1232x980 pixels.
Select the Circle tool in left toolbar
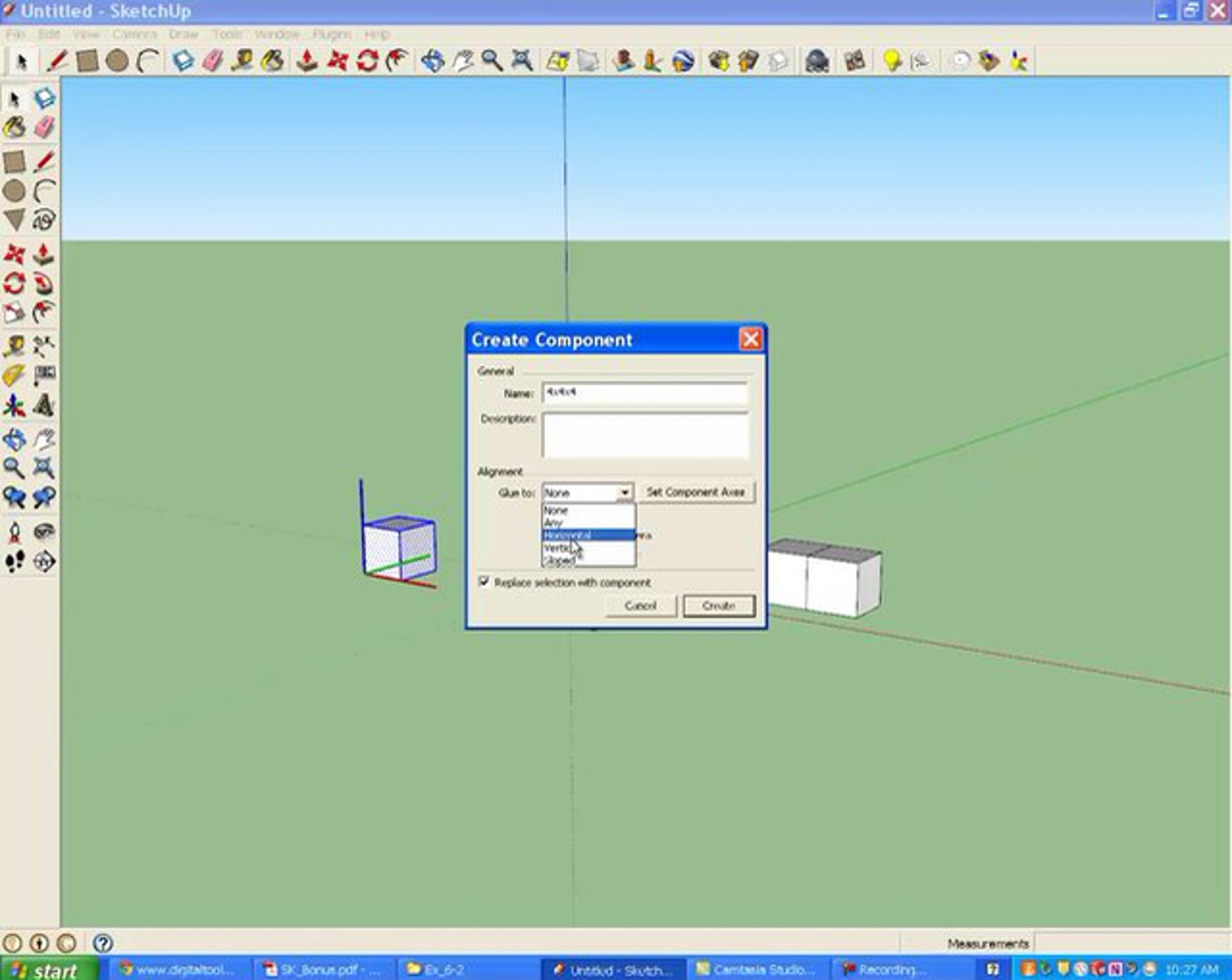14,191
